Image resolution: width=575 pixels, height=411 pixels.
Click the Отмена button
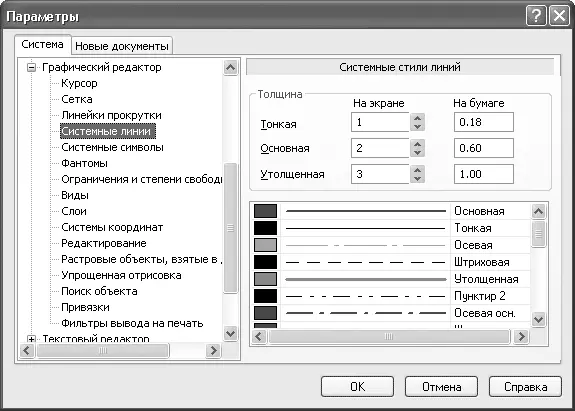coord(441,386)
